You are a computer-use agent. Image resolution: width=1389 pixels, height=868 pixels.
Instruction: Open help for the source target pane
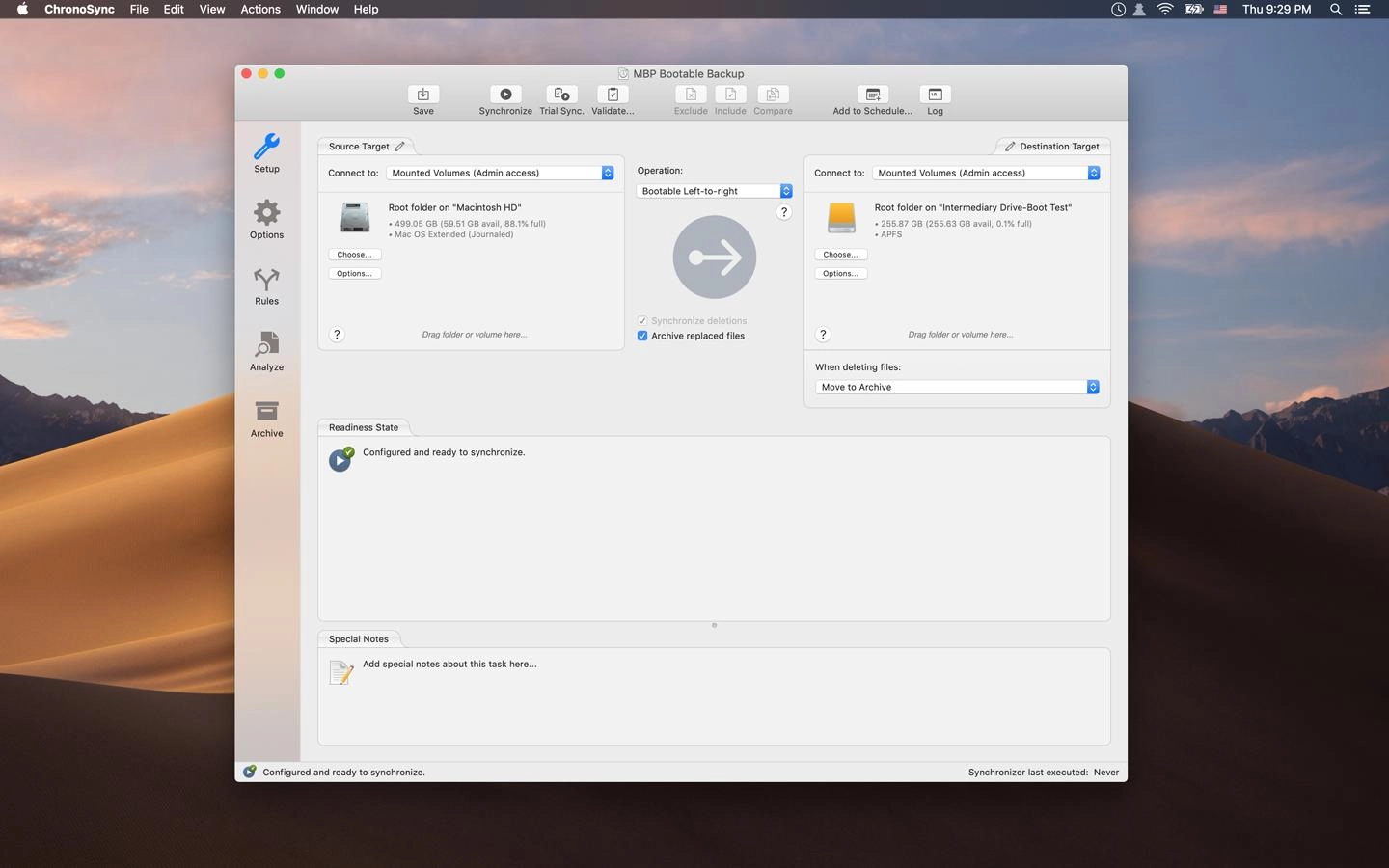[337, 335]
